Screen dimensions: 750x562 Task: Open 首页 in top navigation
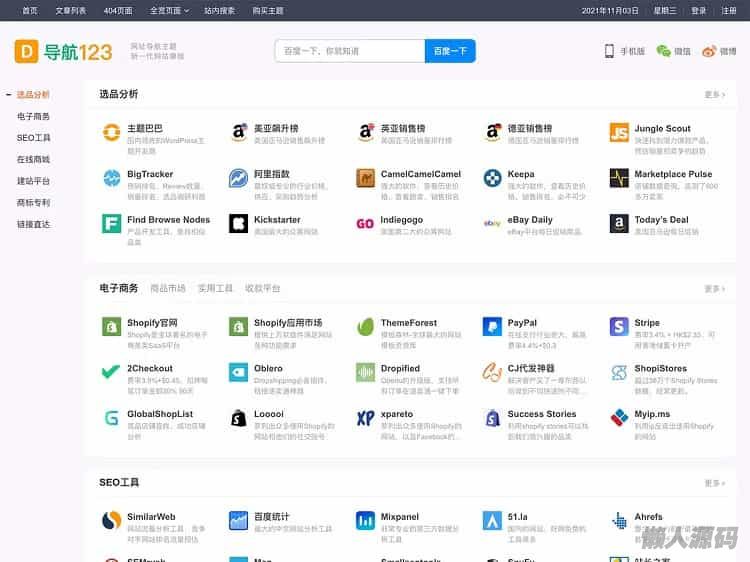(x=30, y=11)
